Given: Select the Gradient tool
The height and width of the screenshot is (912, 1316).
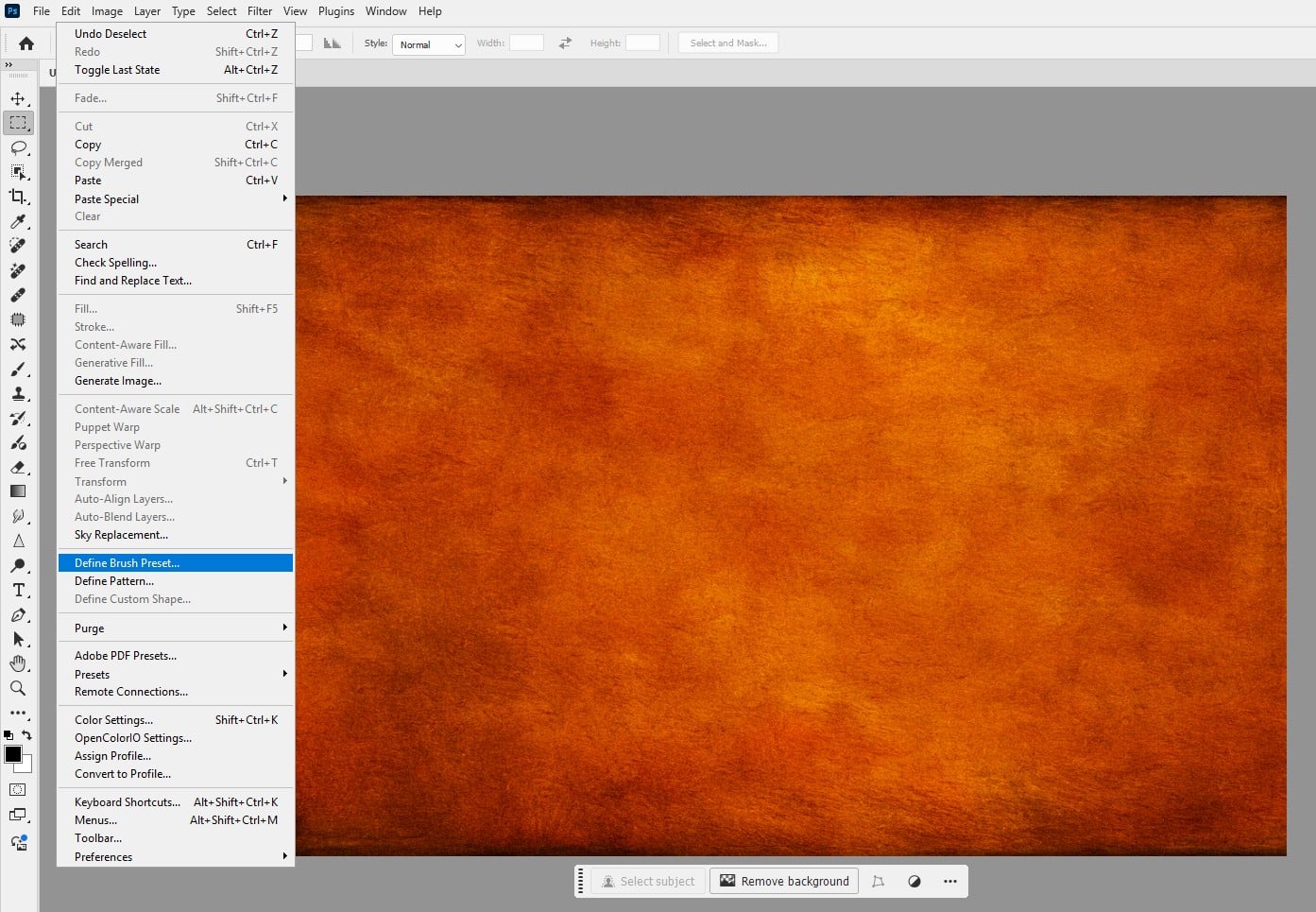Looking at the screenshot, I should pyautogui.click(x=19, y=490).
